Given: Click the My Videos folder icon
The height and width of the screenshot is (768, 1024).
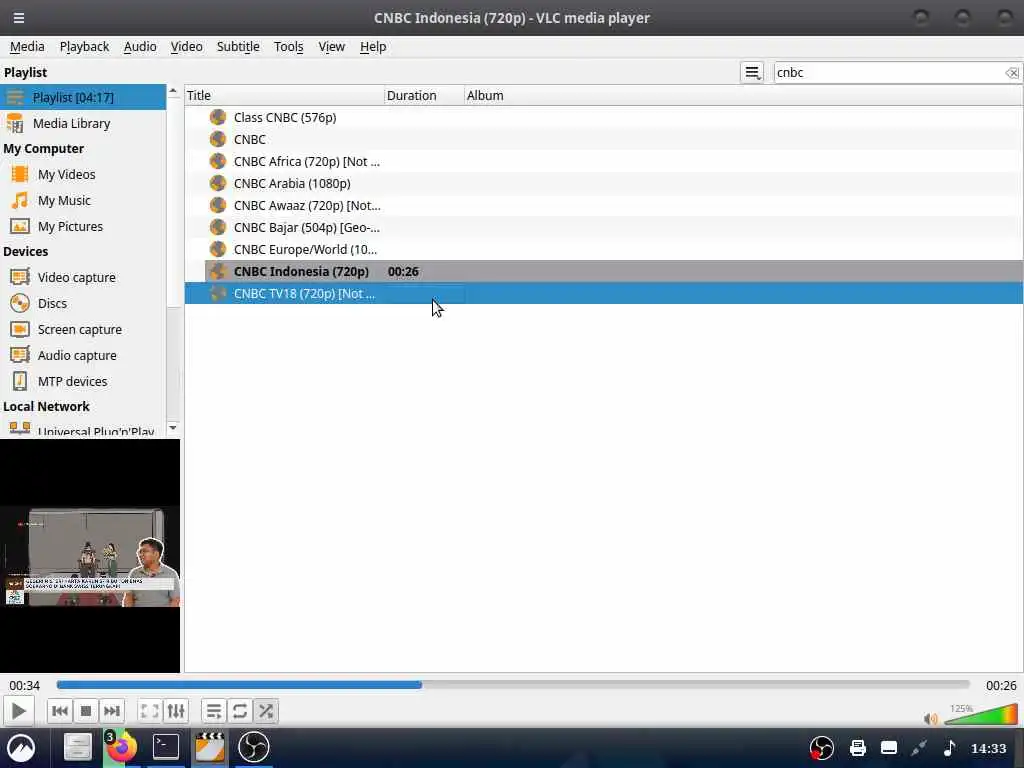Looking at the screenshot, I should [20, 174].
